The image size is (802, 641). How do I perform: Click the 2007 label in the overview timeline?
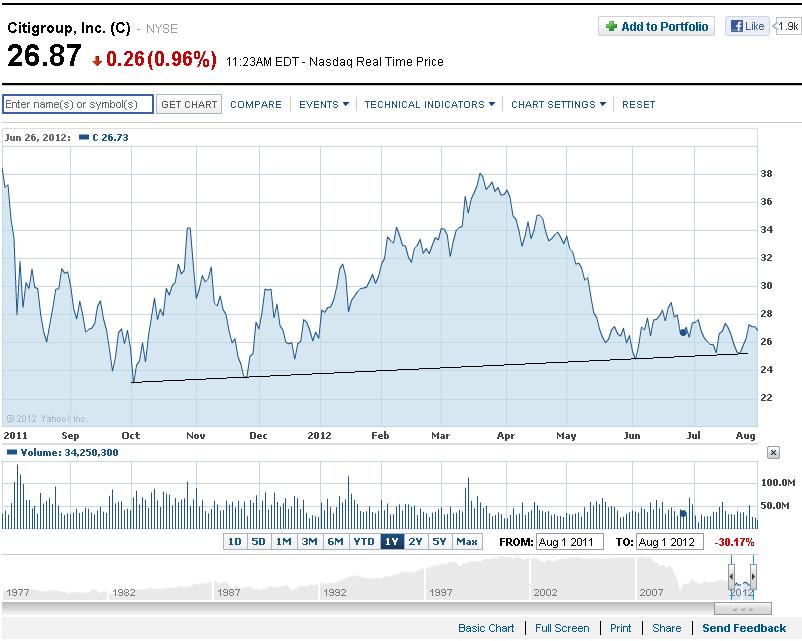(652, 592)
